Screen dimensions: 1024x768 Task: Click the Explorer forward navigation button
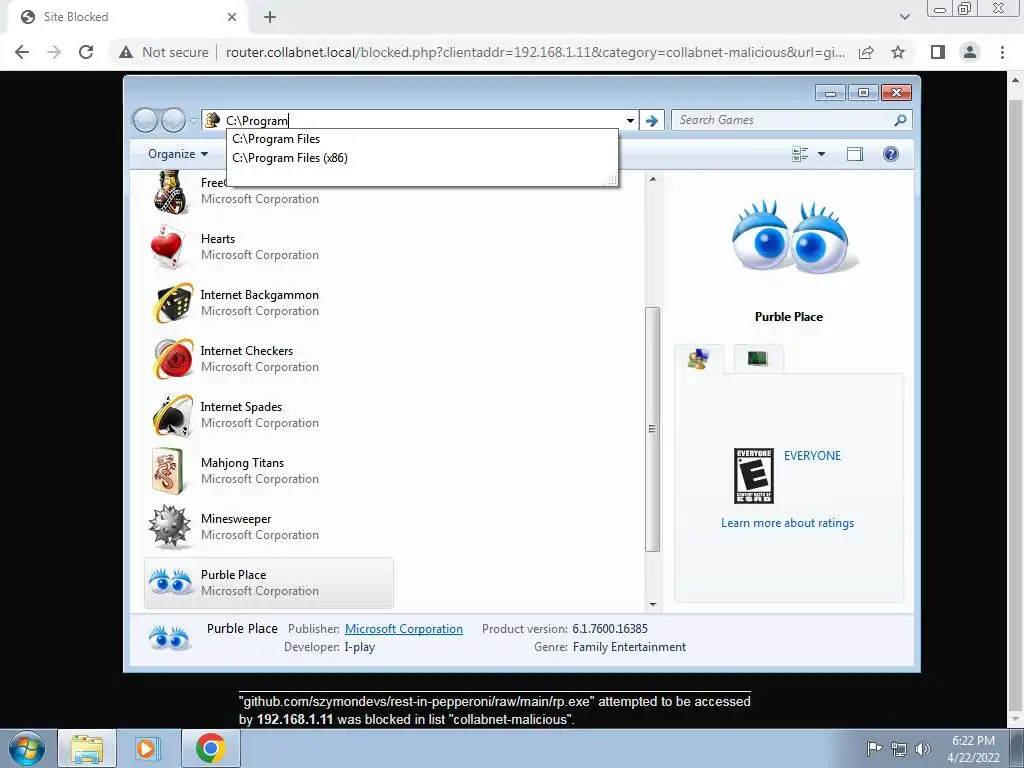coord(173,120)
